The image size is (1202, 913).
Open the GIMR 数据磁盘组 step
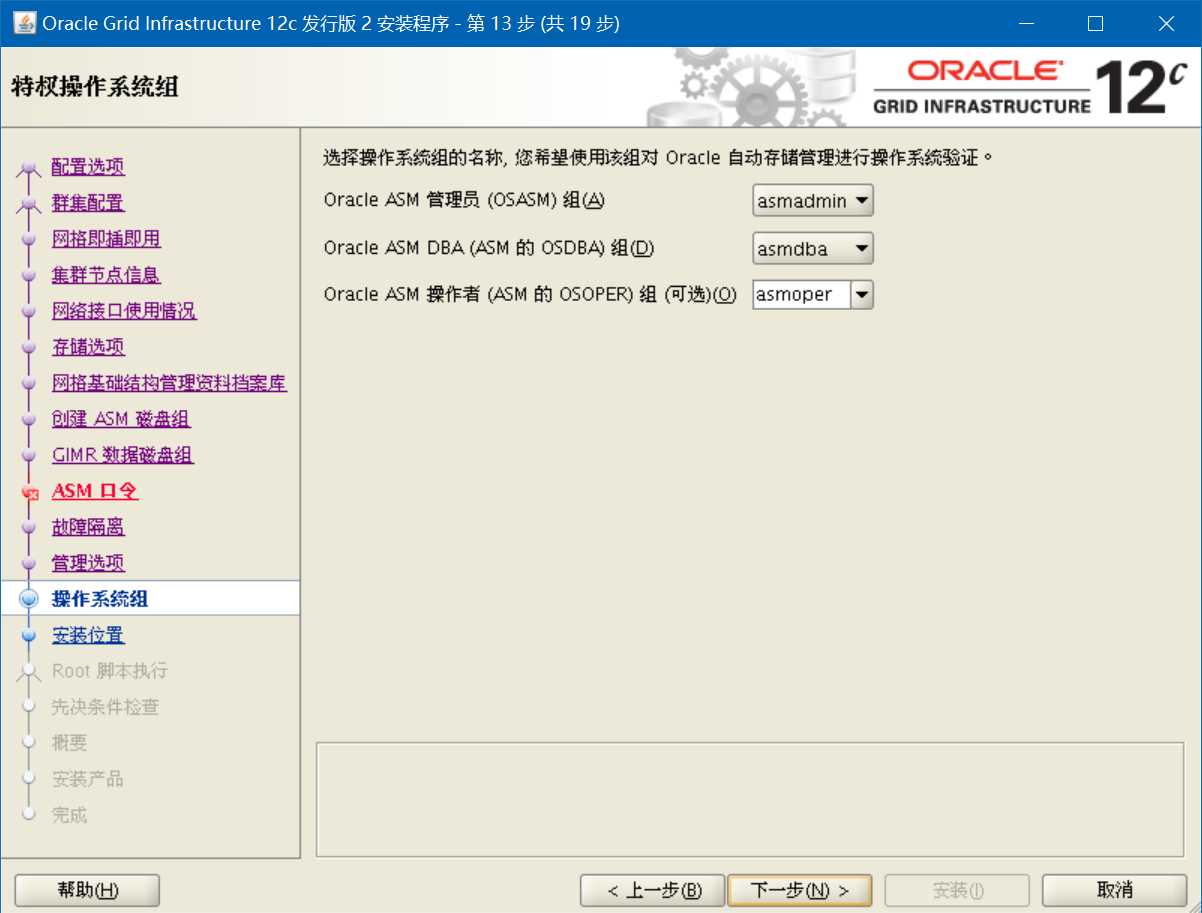pyautogui.click(x=123, y=455)
